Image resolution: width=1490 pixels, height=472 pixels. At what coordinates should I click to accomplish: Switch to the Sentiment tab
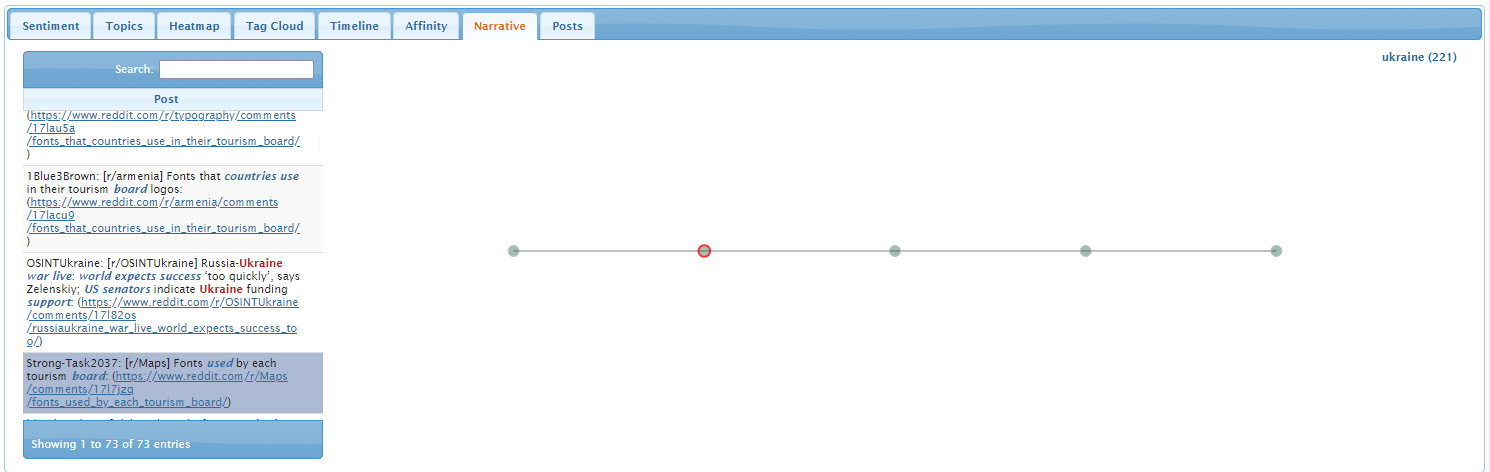pos(51,26)
